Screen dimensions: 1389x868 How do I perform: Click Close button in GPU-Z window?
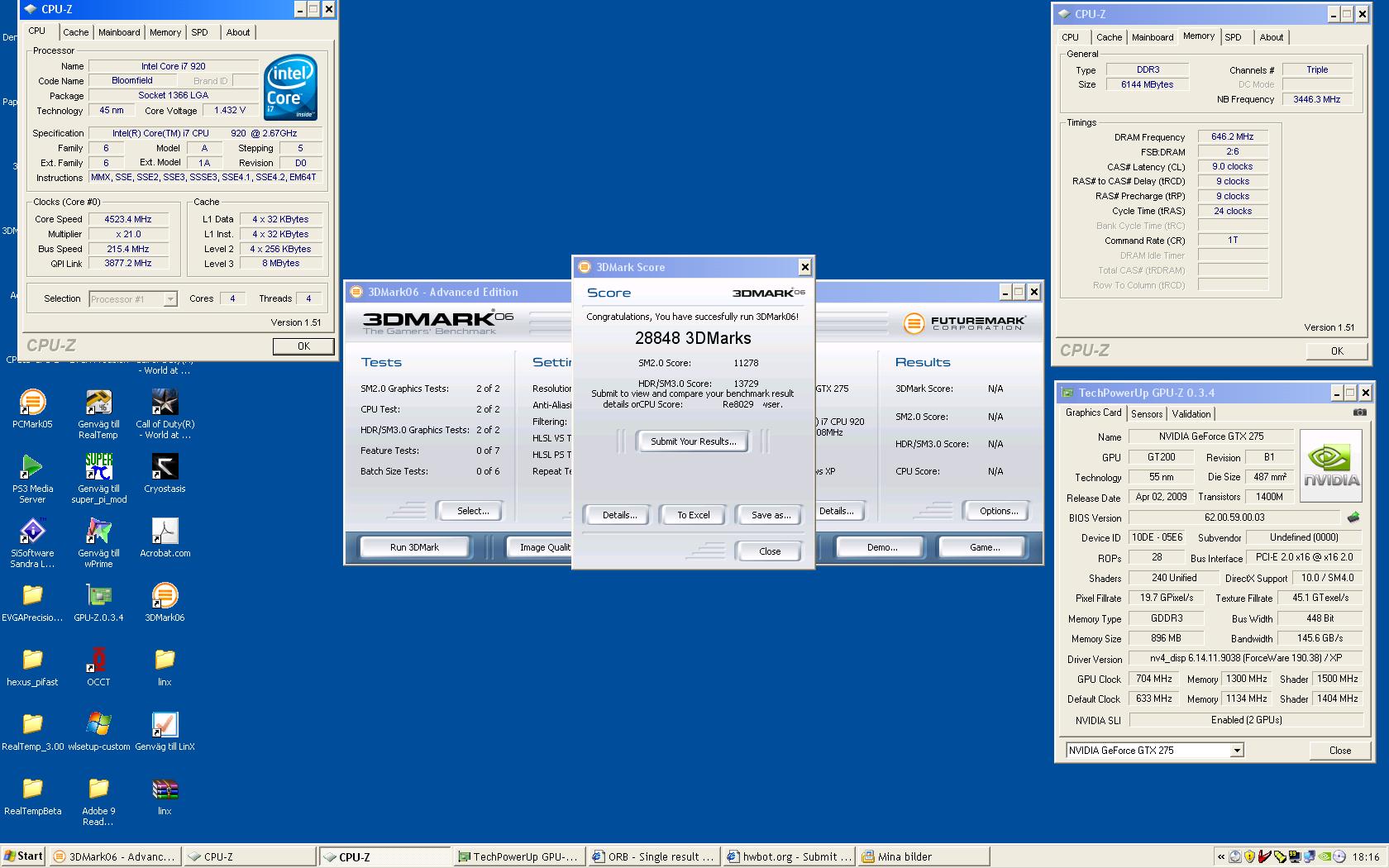[1339, 751]
